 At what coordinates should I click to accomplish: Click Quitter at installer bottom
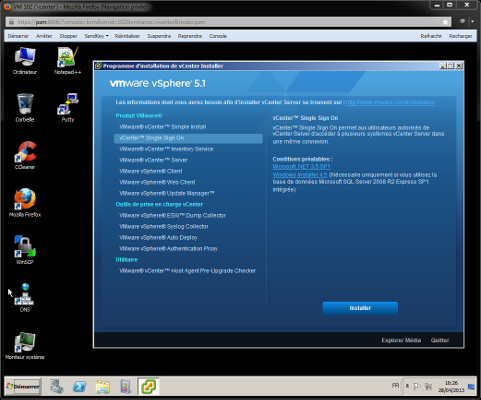coord(440,340)
